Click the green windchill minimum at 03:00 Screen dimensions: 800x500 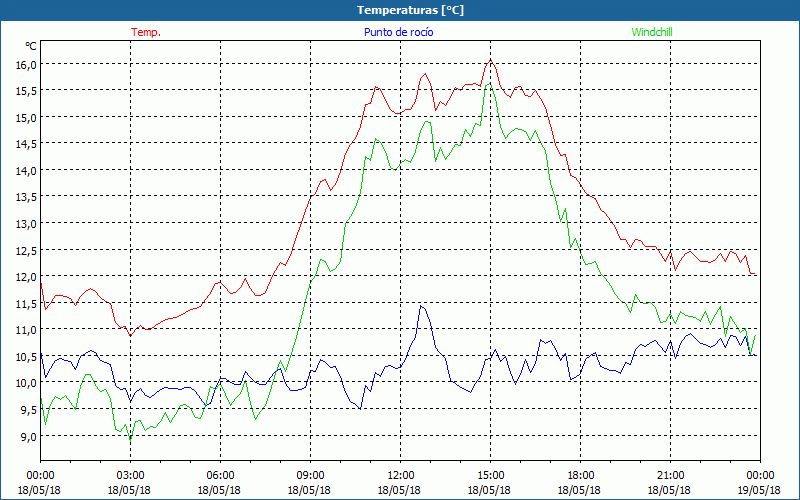point(130,440)
